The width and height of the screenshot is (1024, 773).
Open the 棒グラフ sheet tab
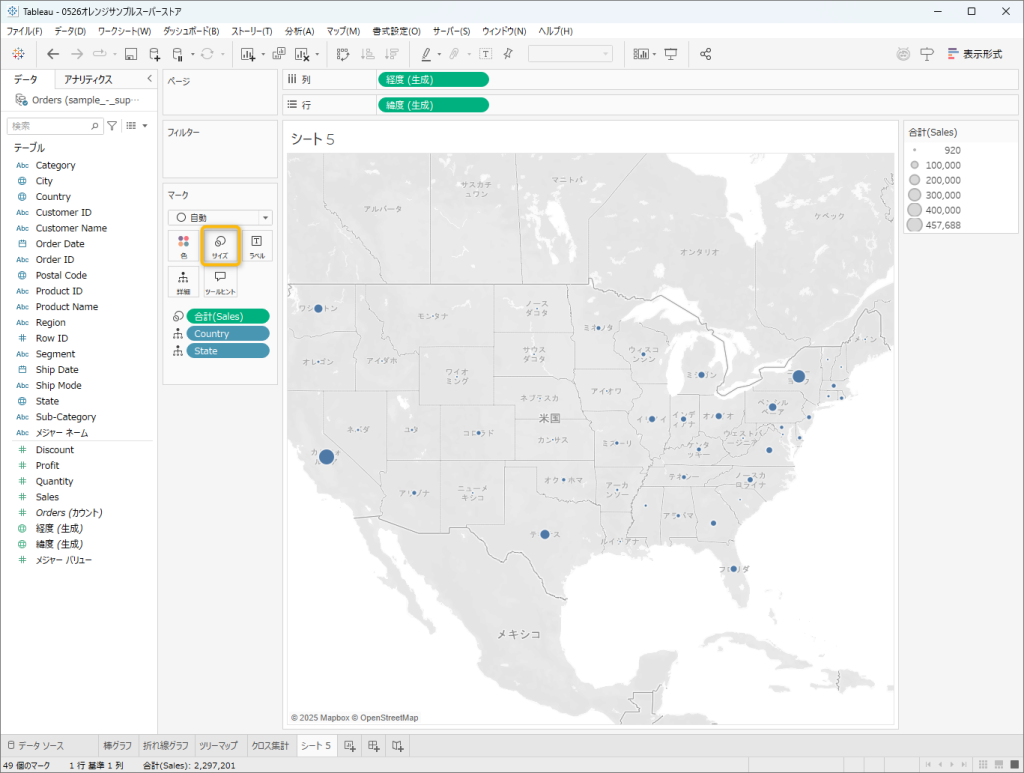pos(117,746)
